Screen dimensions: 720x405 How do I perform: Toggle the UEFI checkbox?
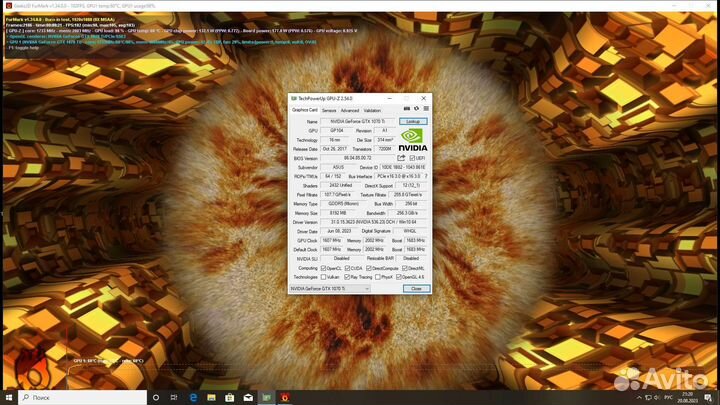click(x=412, y=158)
